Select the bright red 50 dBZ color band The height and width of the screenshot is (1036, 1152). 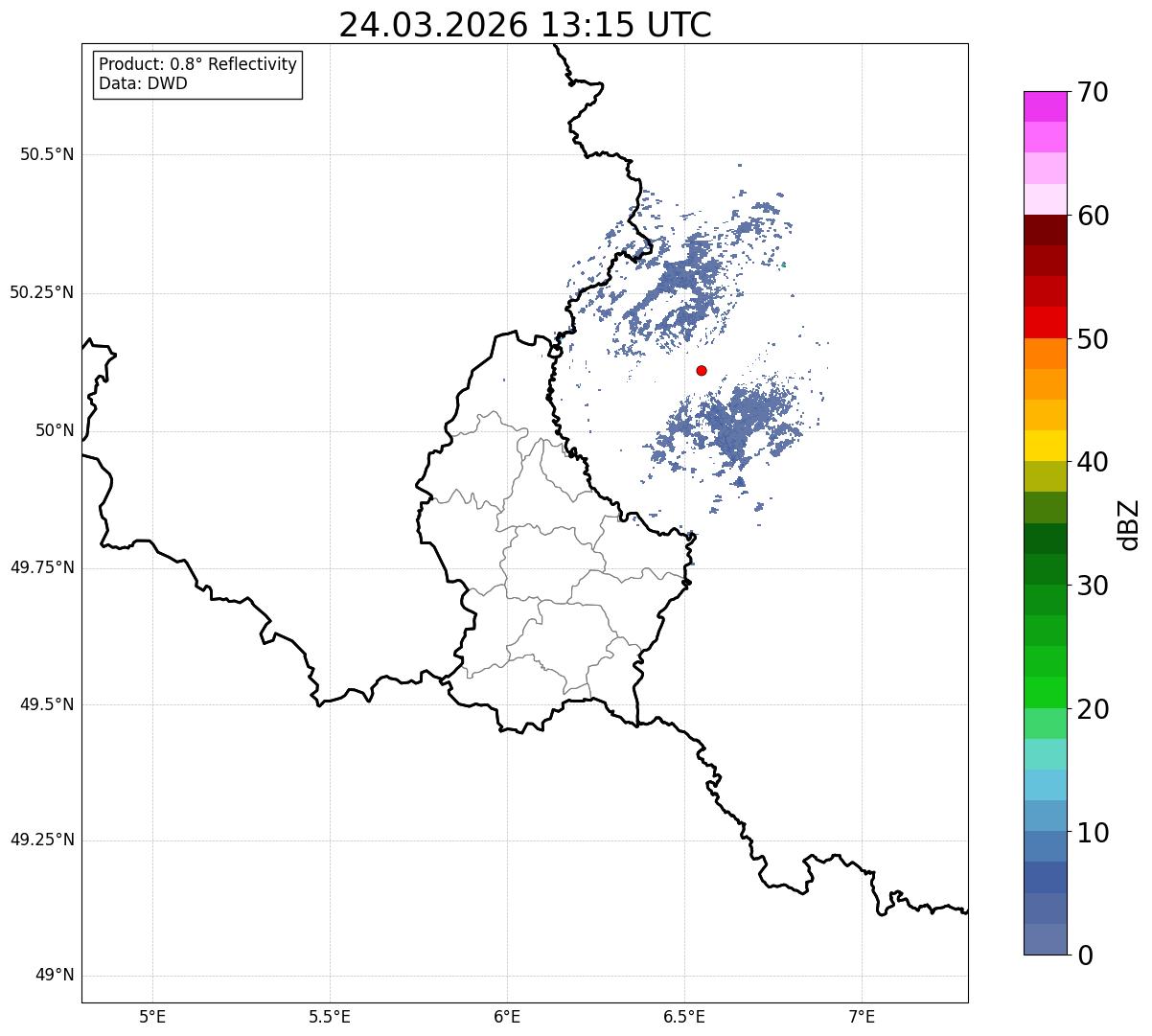coord(1045,323)
